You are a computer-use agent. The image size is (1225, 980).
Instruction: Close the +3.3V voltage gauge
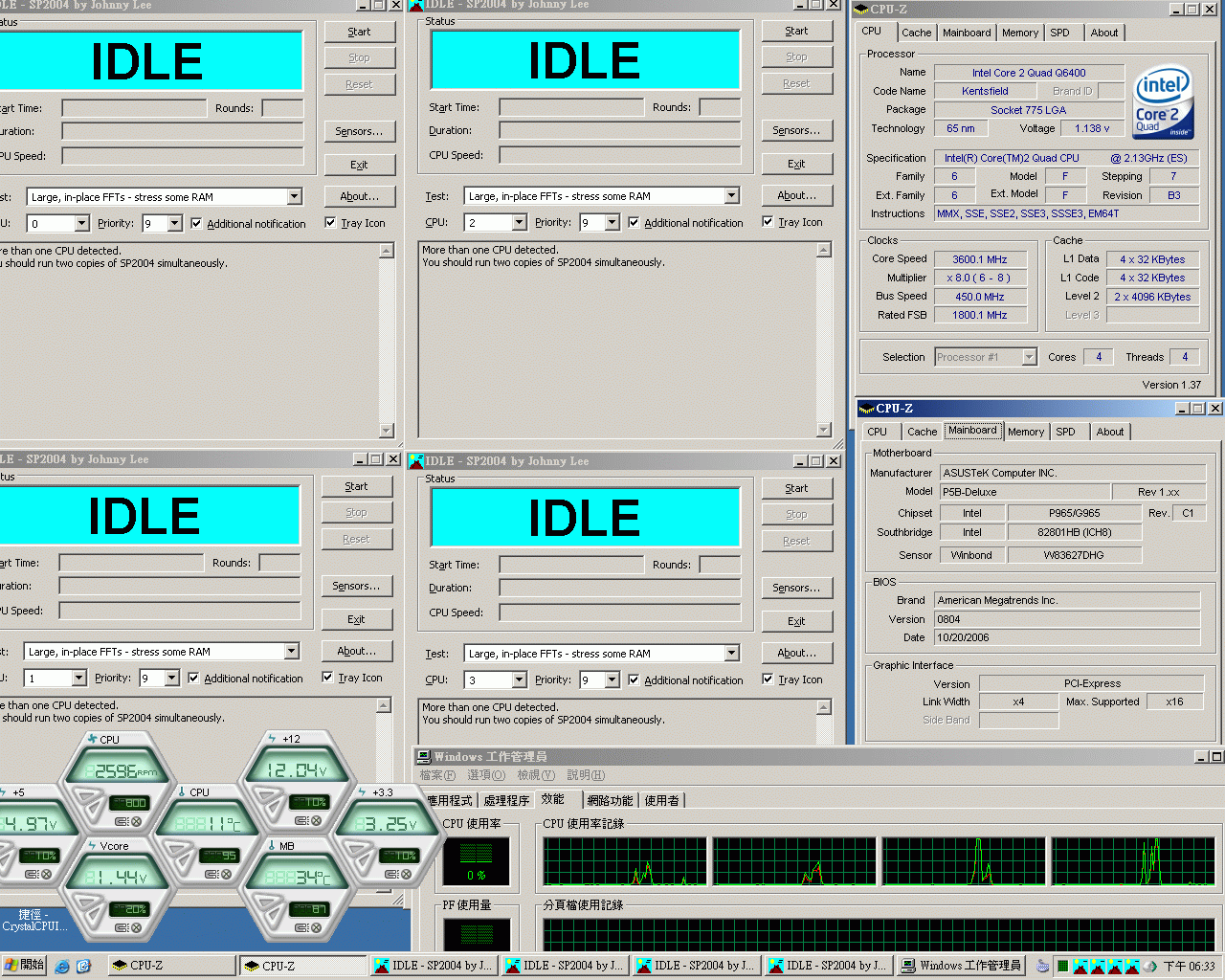point(406,874)
